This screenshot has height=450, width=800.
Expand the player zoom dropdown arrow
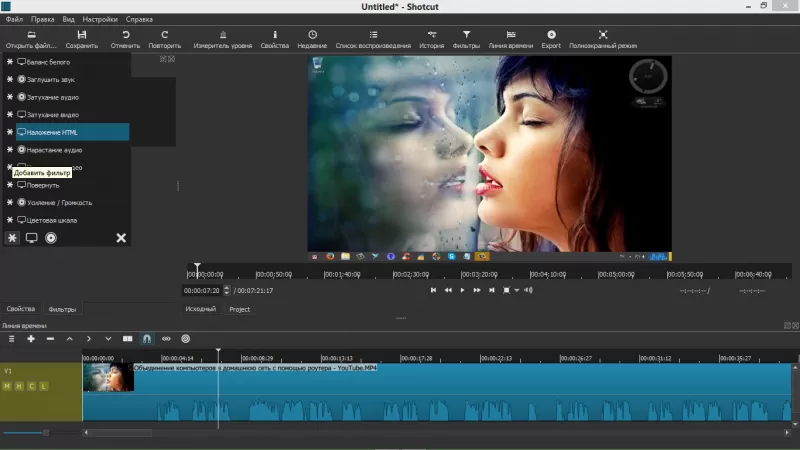coord(517,290)
